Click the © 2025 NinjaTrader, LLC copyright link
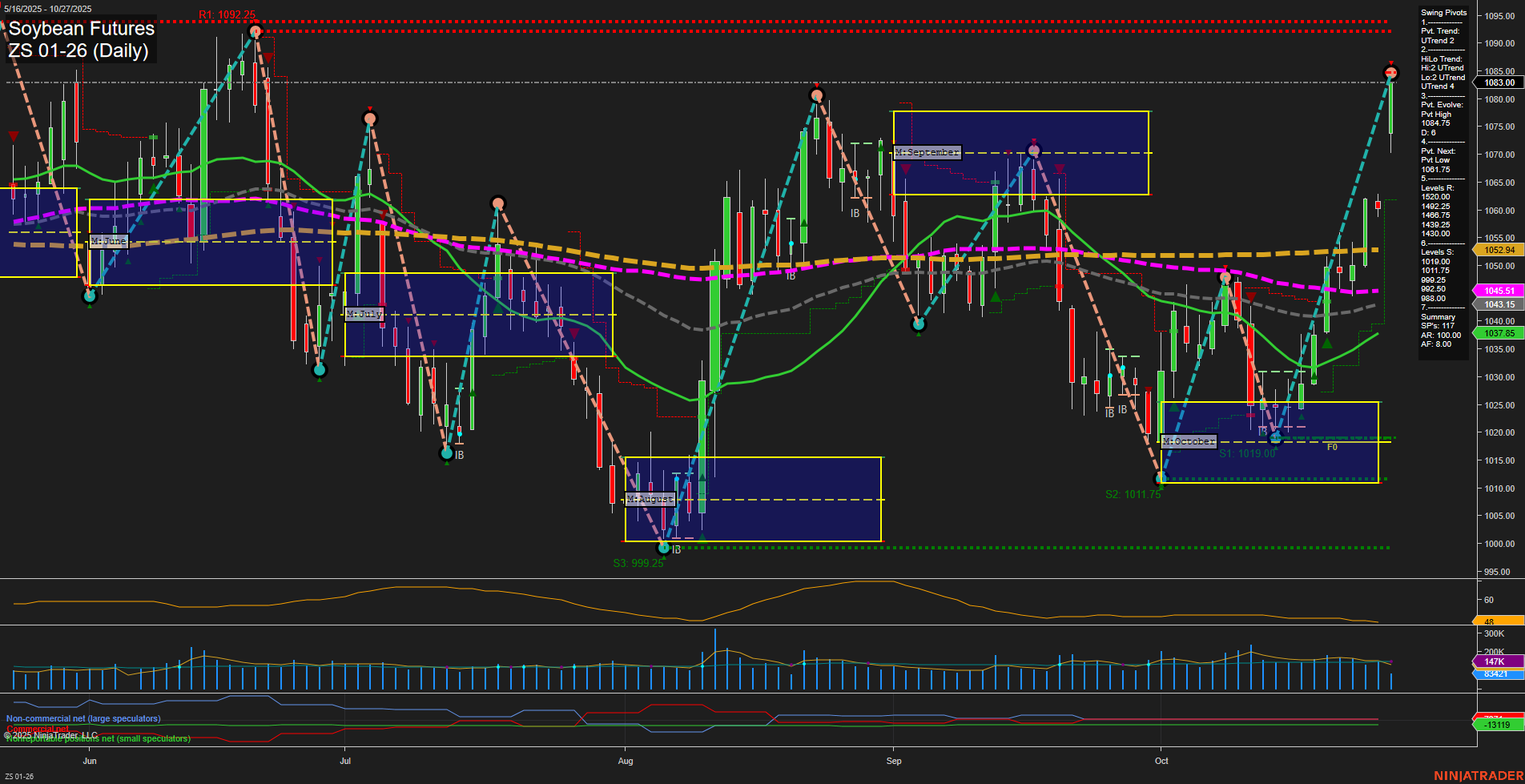Viewport: 1525px width, 784px height. click(50, 734)
